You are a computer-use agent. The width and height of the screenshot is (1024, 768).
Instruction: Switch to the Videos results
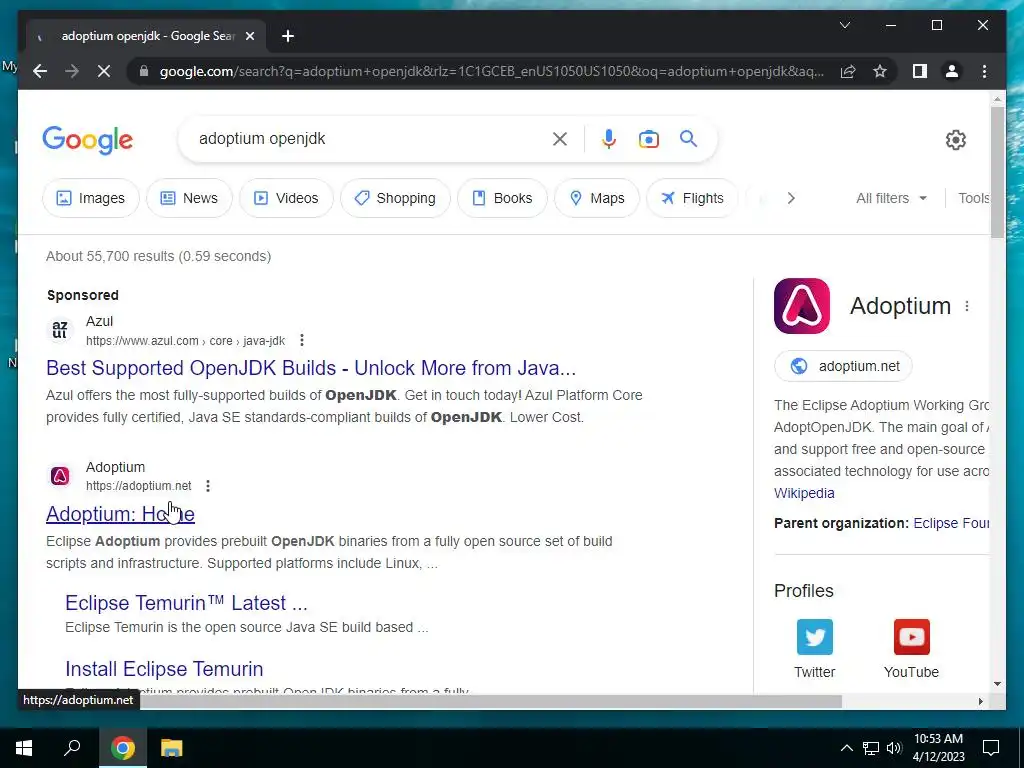coord(286,198)
